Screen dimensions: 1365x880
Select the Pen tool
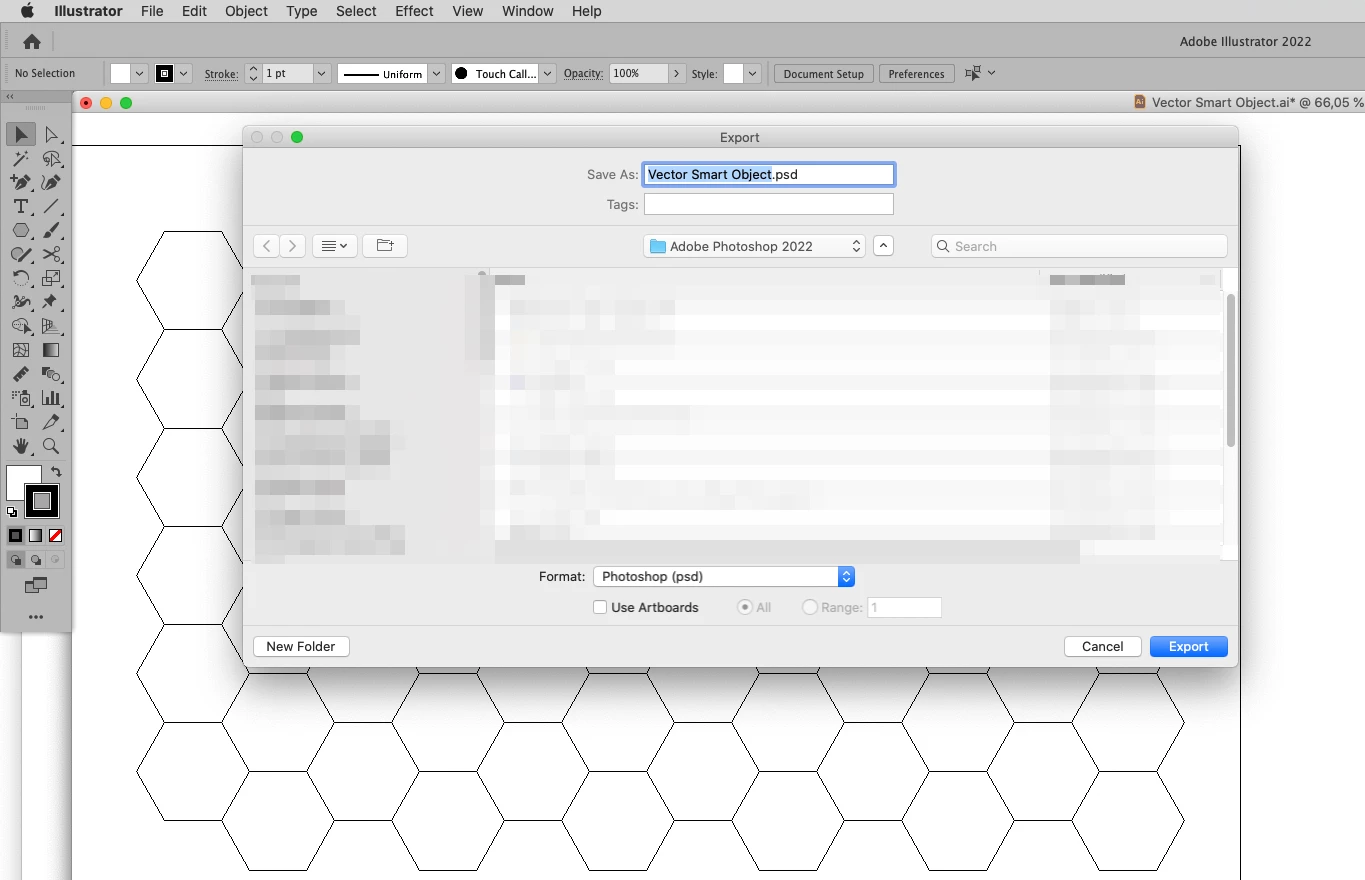(x=21, y=182)
